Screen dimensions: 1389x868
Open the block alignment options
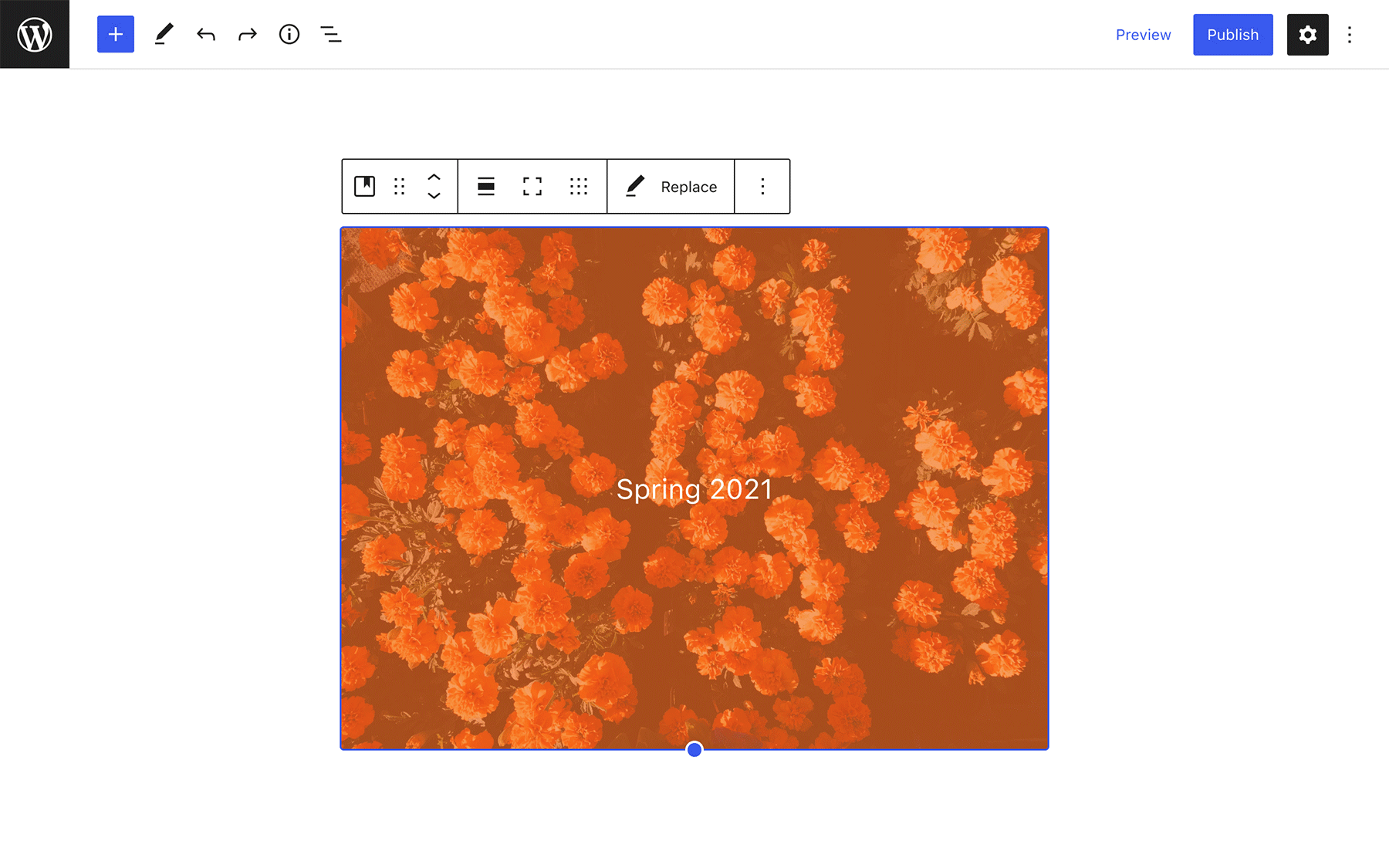(486, 186)
